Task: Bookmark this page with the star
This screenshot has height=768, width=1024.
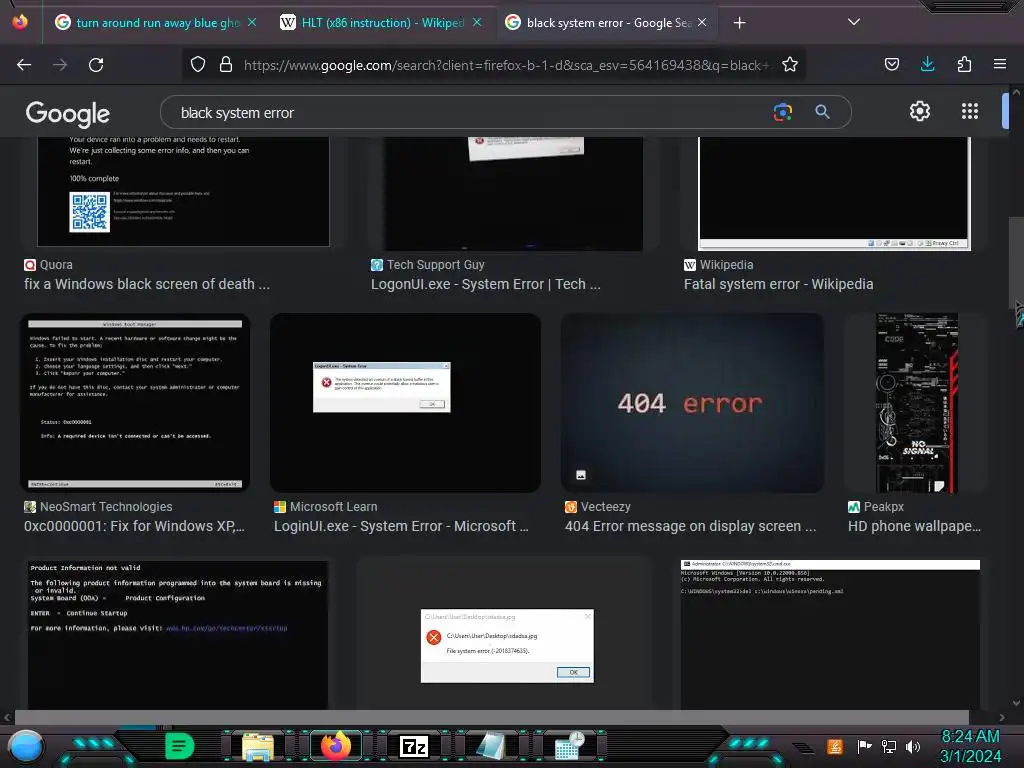Action: [x=790, y=65]
